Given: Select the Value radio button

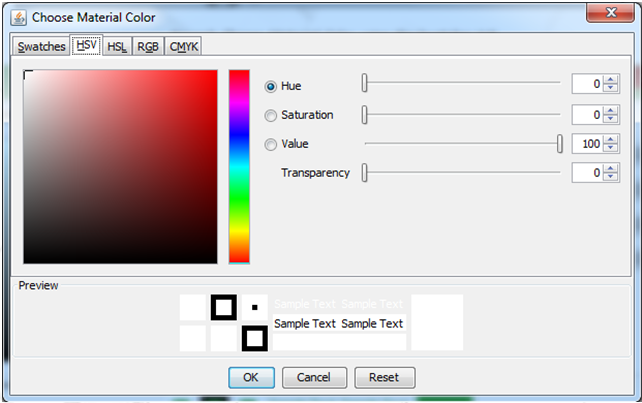Looking at the screenshot, I should pyautogui.click(x=271, y=145).
